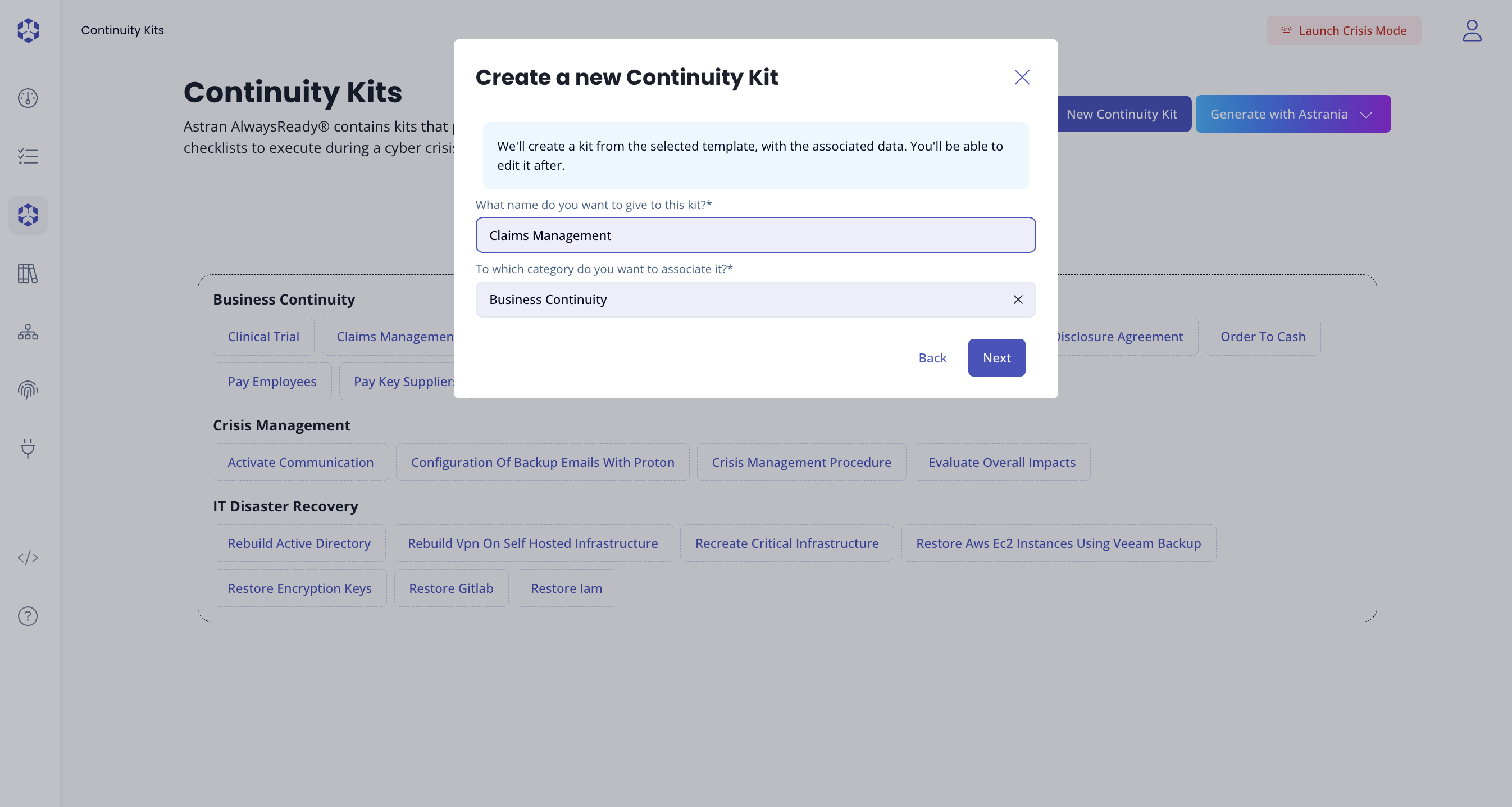Open the library books sidebar icon
The width and height of the screenshot is (1512, 807).
[x=28, y=273]
